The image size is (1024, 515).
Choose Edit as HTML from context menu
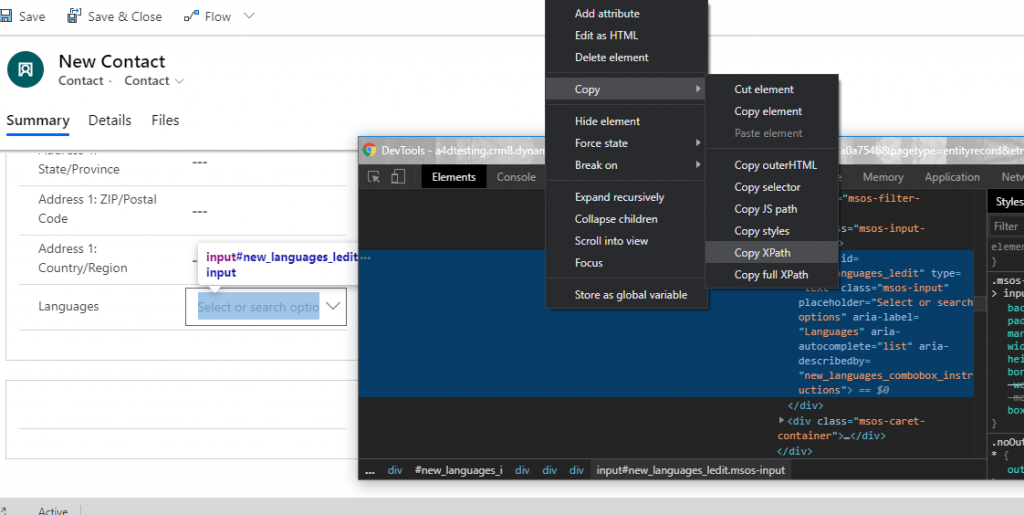click(606, 36)
